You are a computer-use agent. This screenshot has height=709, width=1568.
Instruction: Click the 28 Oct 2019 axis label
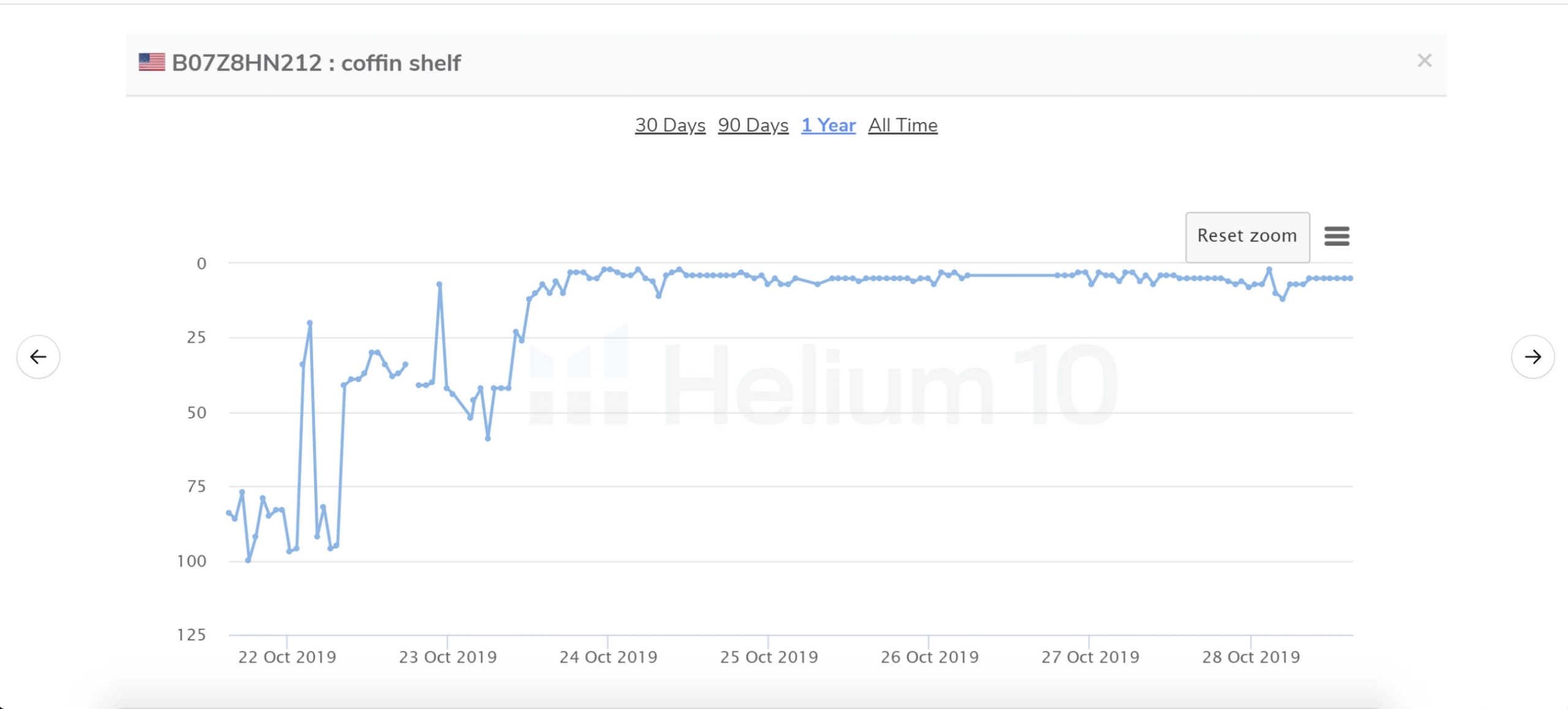point(1251,657)
